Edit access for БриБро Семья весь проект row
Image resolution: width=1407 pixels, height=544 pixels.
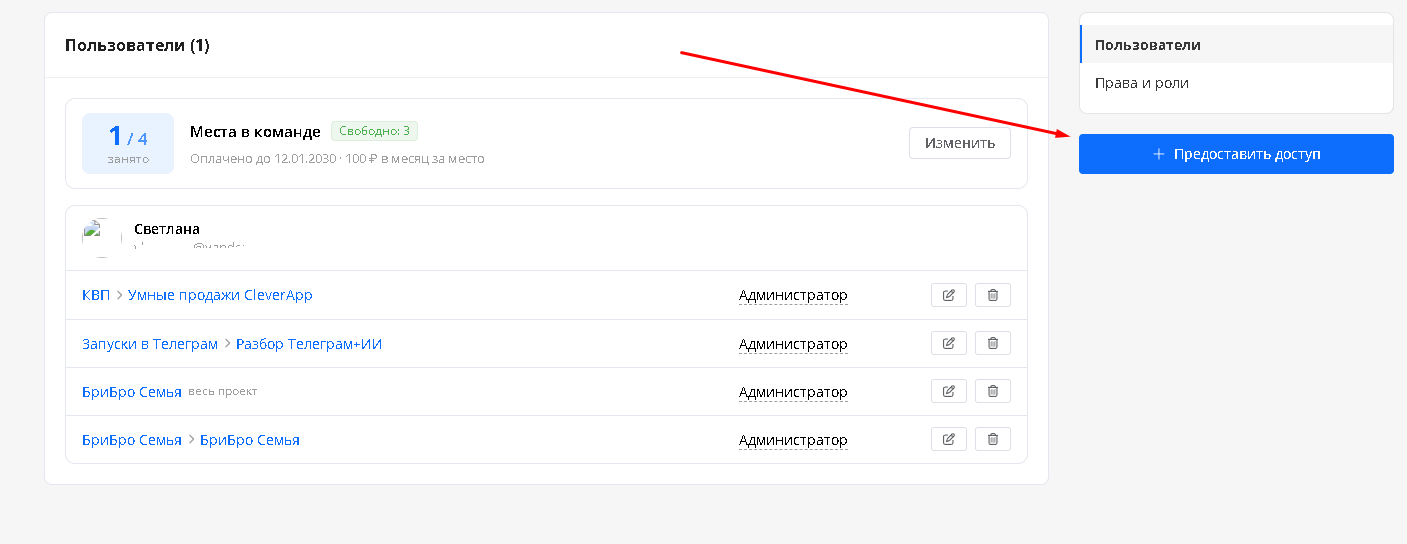point(949,391)
